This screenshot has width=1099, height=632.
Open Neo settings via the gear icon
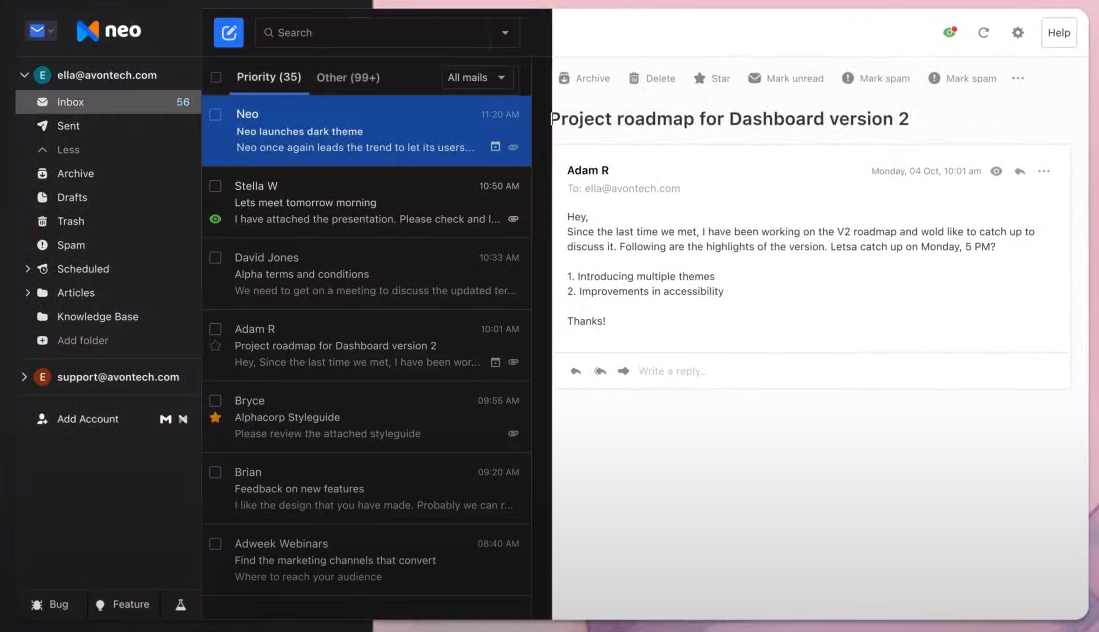(x=1018, y=32)
